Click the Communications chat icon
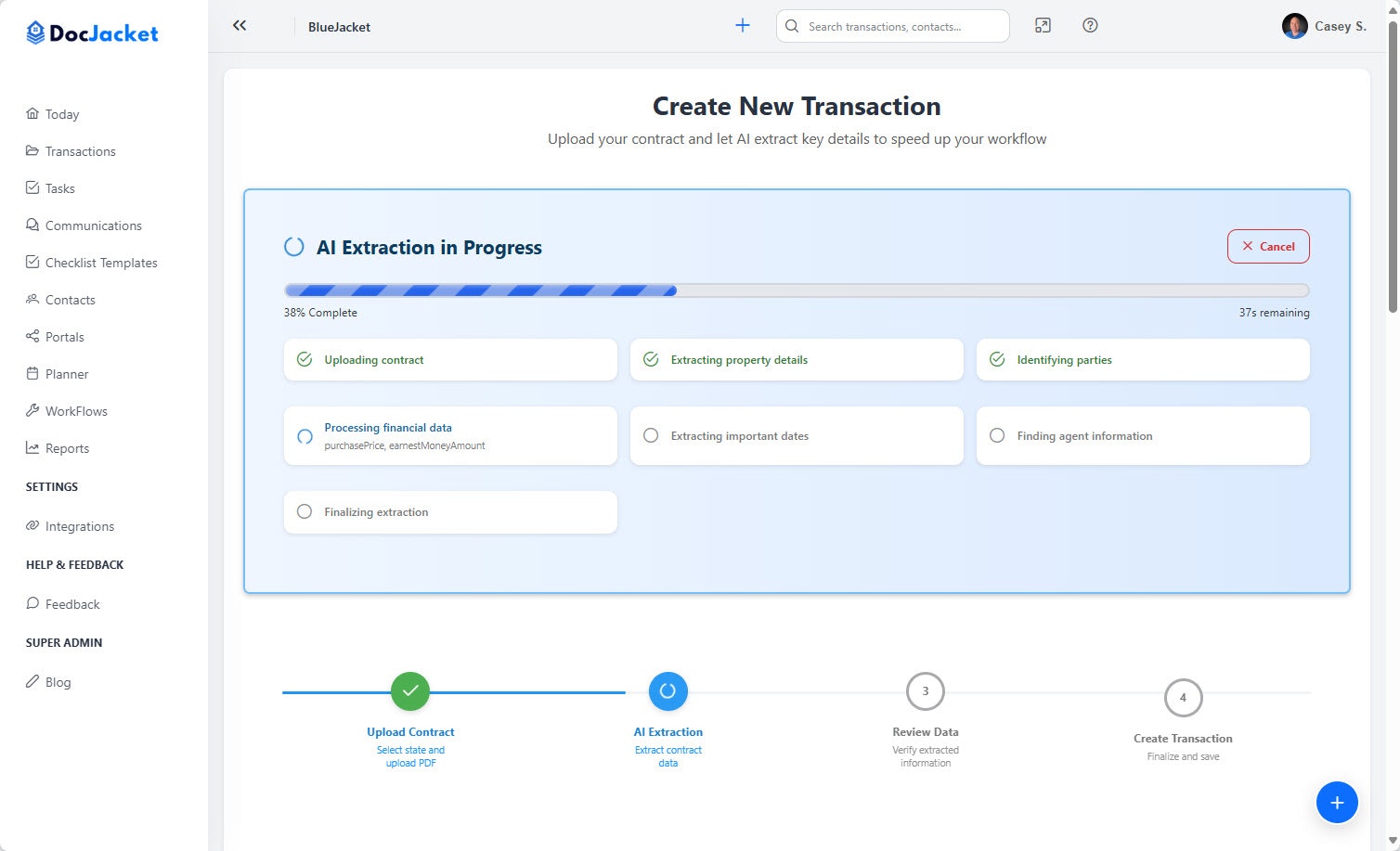1400x851 pixels. tap(32, 225)
